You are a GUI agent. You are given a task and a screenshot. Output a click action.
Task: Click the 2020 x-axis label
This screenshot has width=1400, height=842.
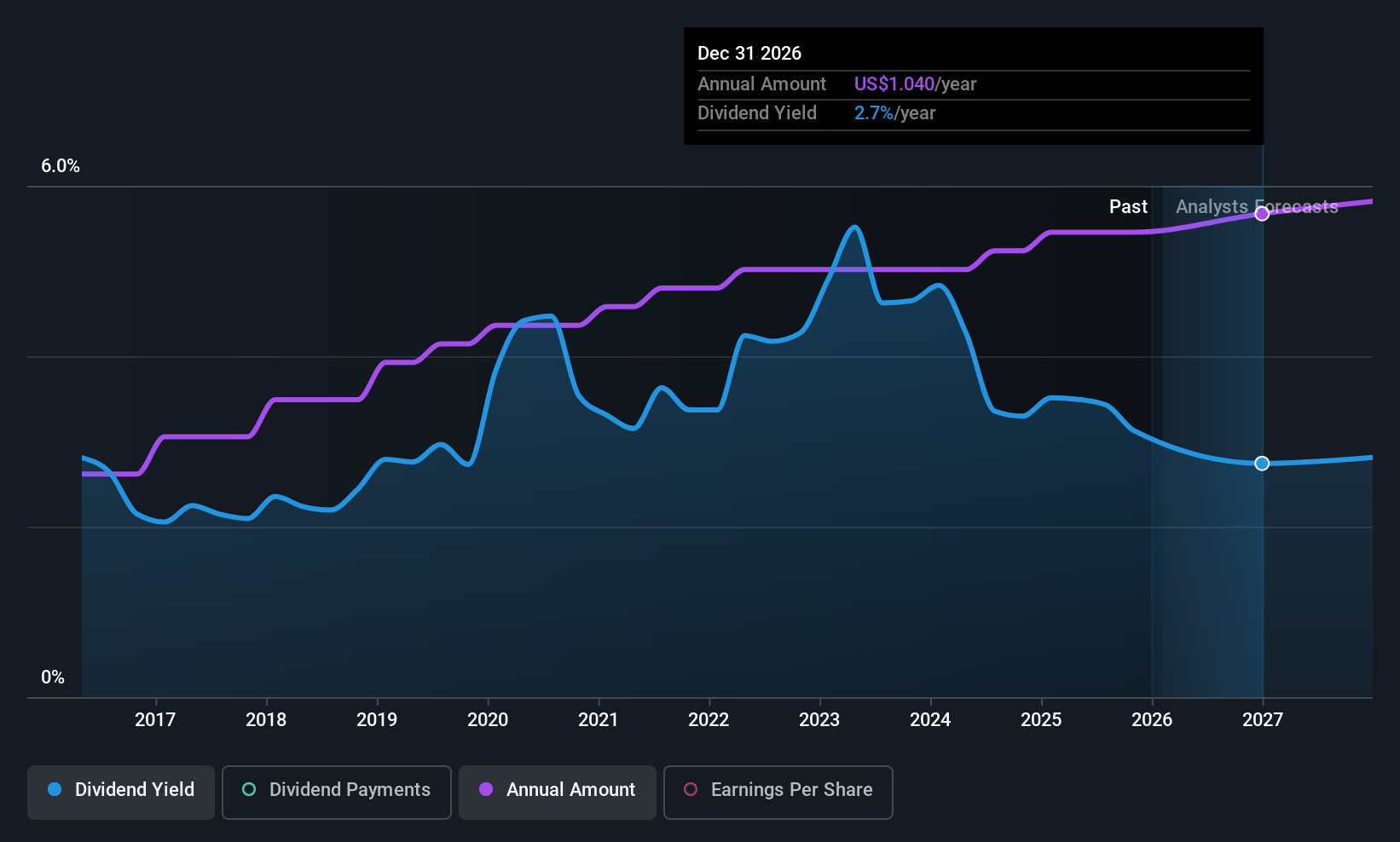488,719
